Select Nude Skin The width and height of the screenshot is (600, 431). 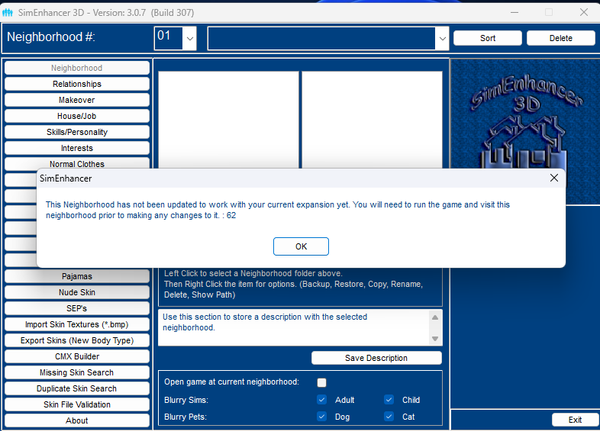77,292
